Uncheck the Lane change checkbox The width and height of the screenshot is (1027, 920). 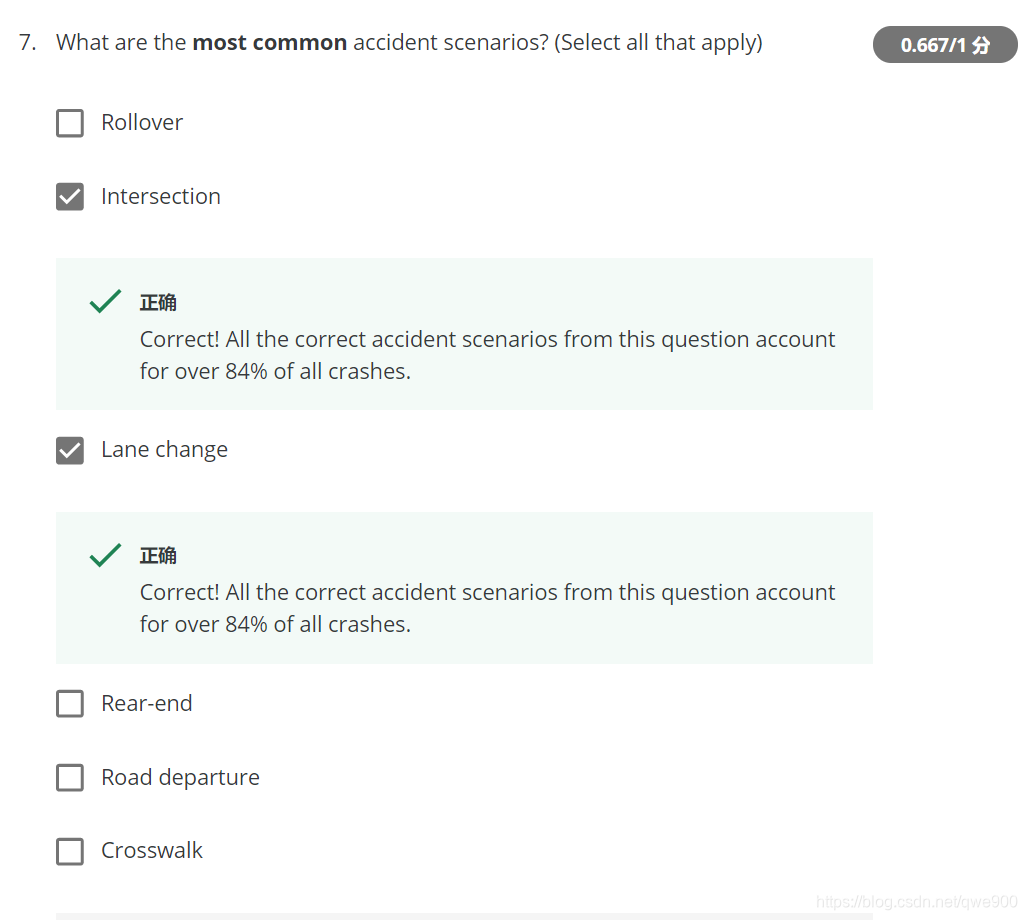[69, 451]
